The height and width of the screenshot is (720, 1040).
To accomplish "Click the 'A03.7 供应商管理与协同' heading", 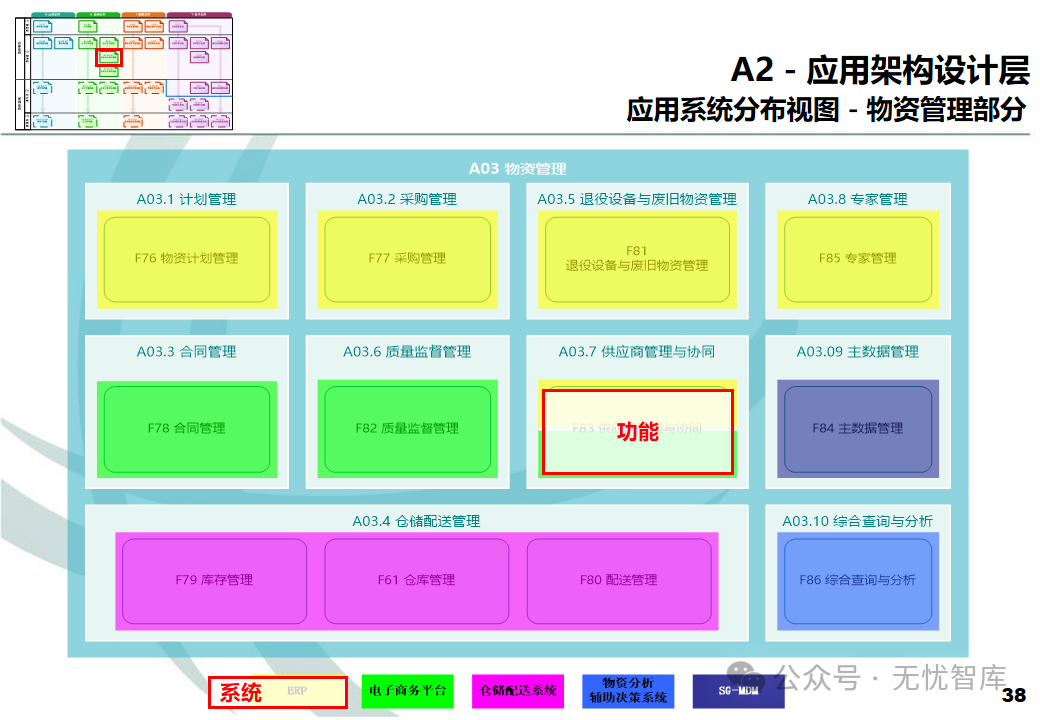I will click(x=637, y=352).
